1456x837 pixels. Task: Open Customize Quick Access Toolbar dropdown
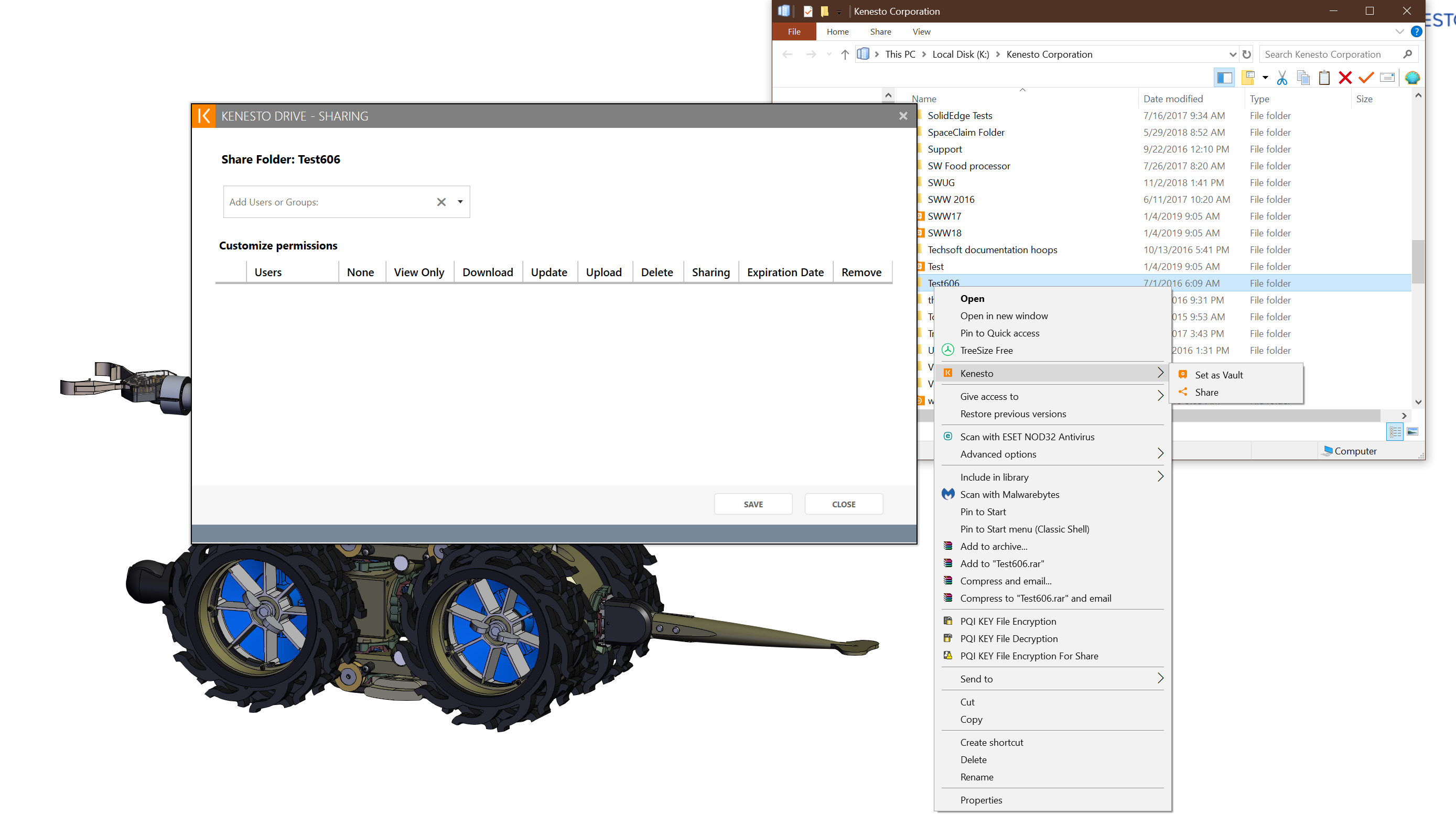838,12
